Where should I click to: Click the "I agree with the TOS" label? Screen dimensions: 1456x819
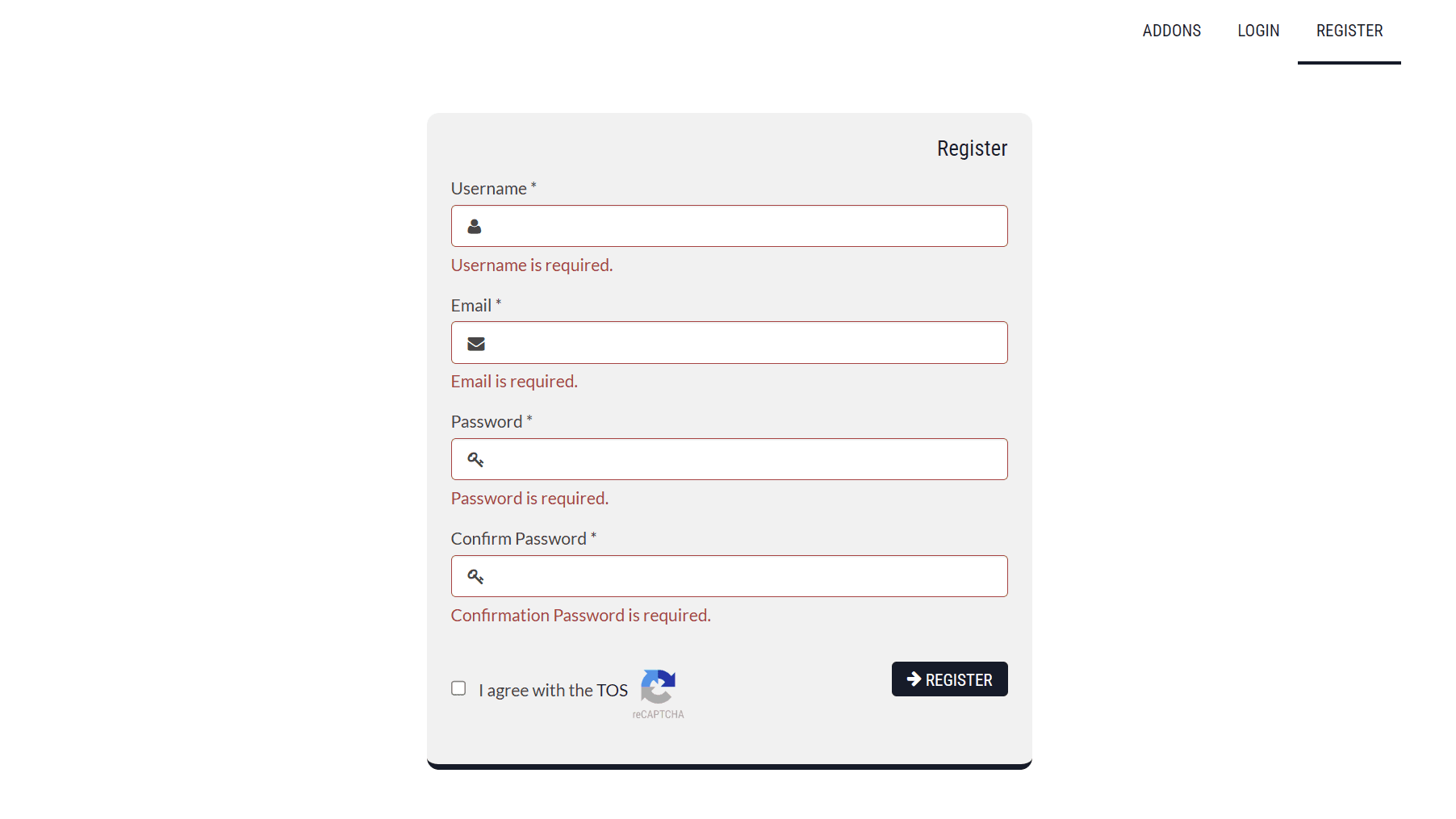(553, 691)
